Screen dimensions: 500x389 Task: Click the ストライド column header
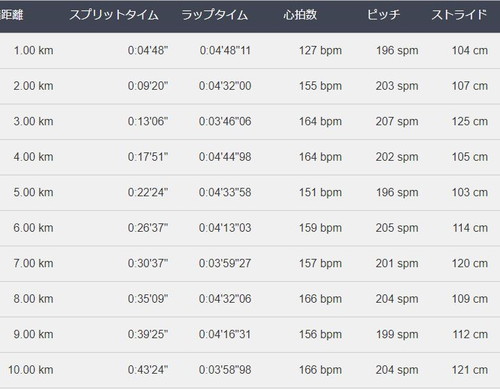[x=459, y=15]
